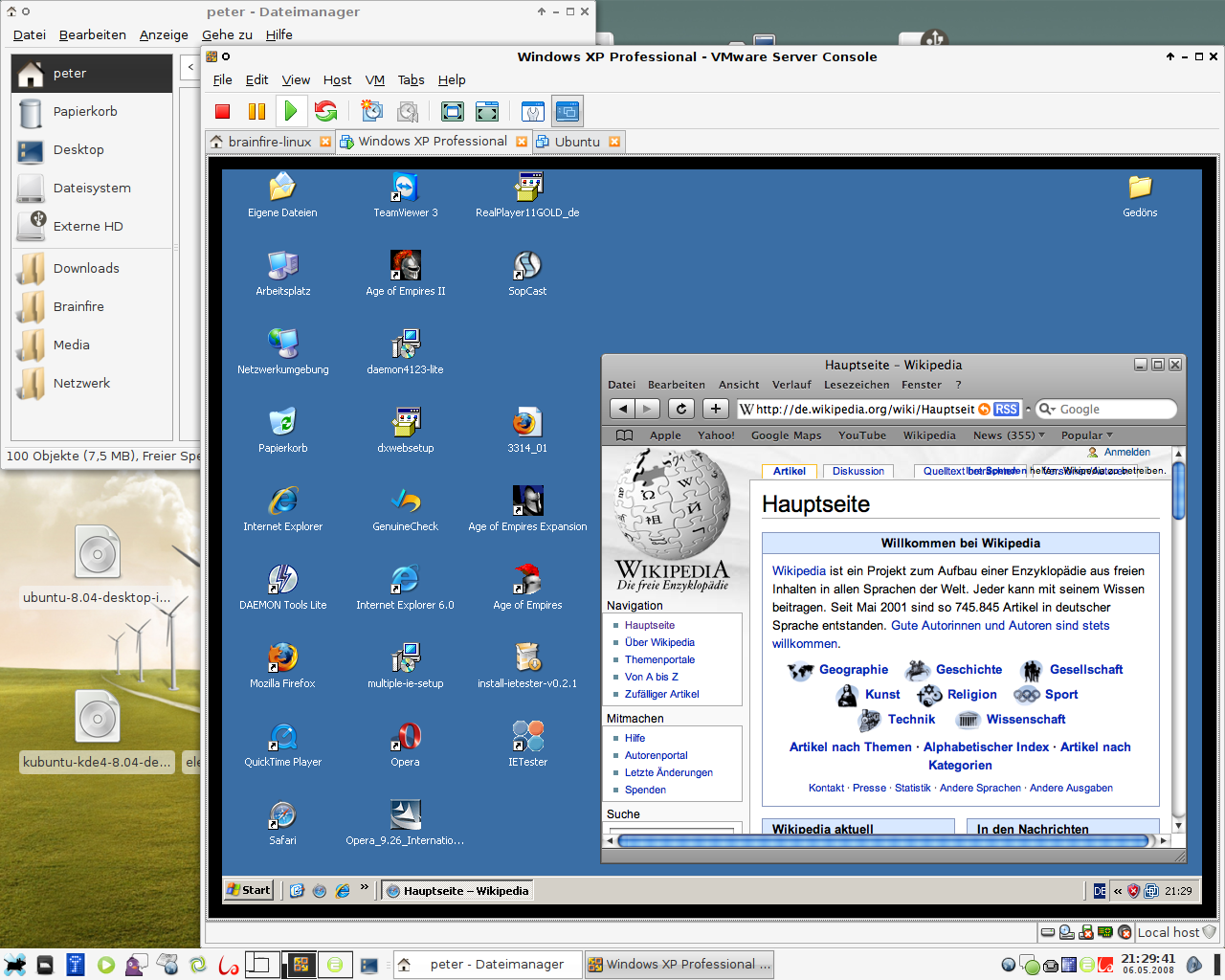1225x980 pixels.
Task: Close the brainfire-linux tab
Action: (x=325, y=142)
